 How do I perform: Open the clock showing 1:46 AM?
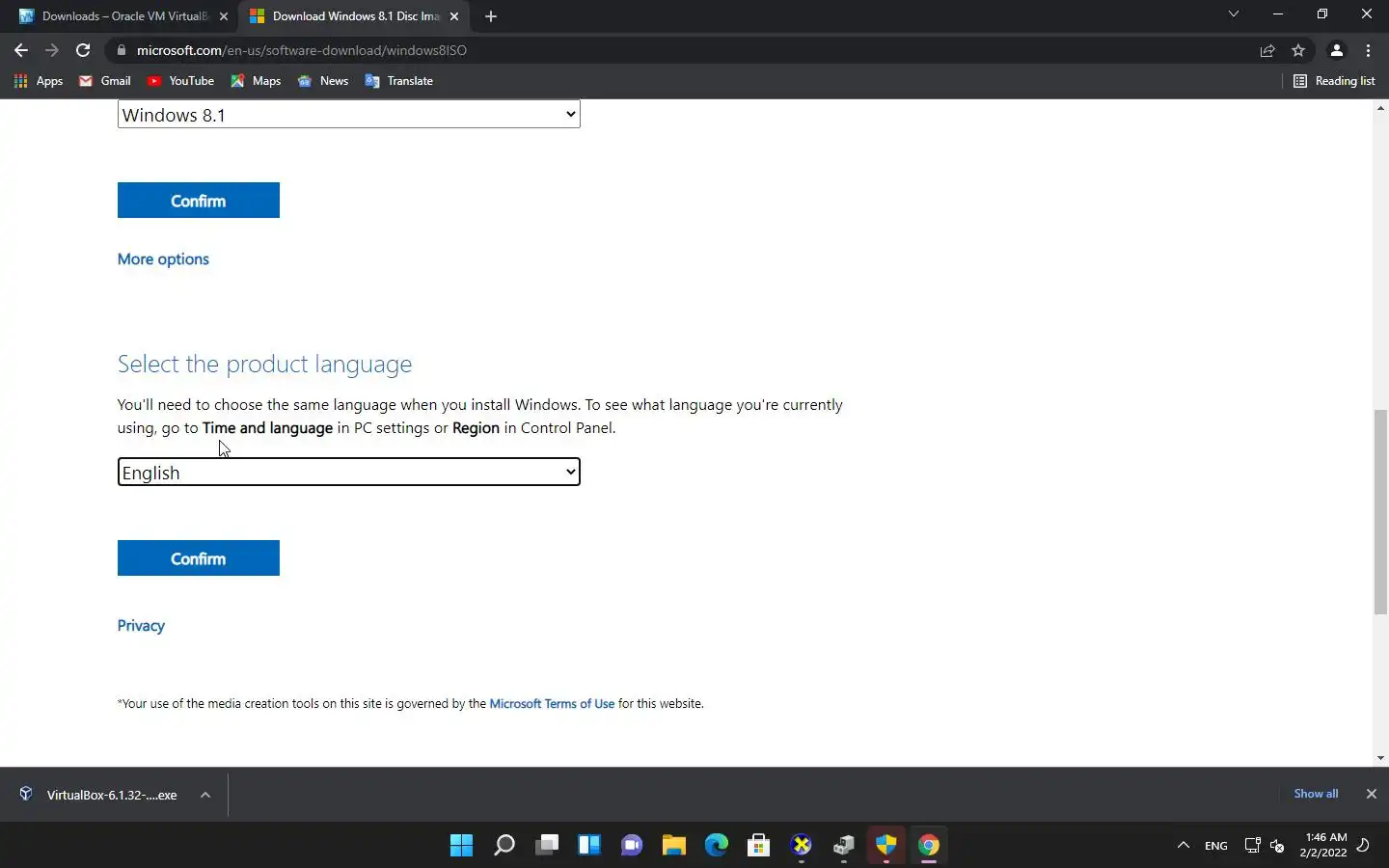click(x=1323, y=845)
